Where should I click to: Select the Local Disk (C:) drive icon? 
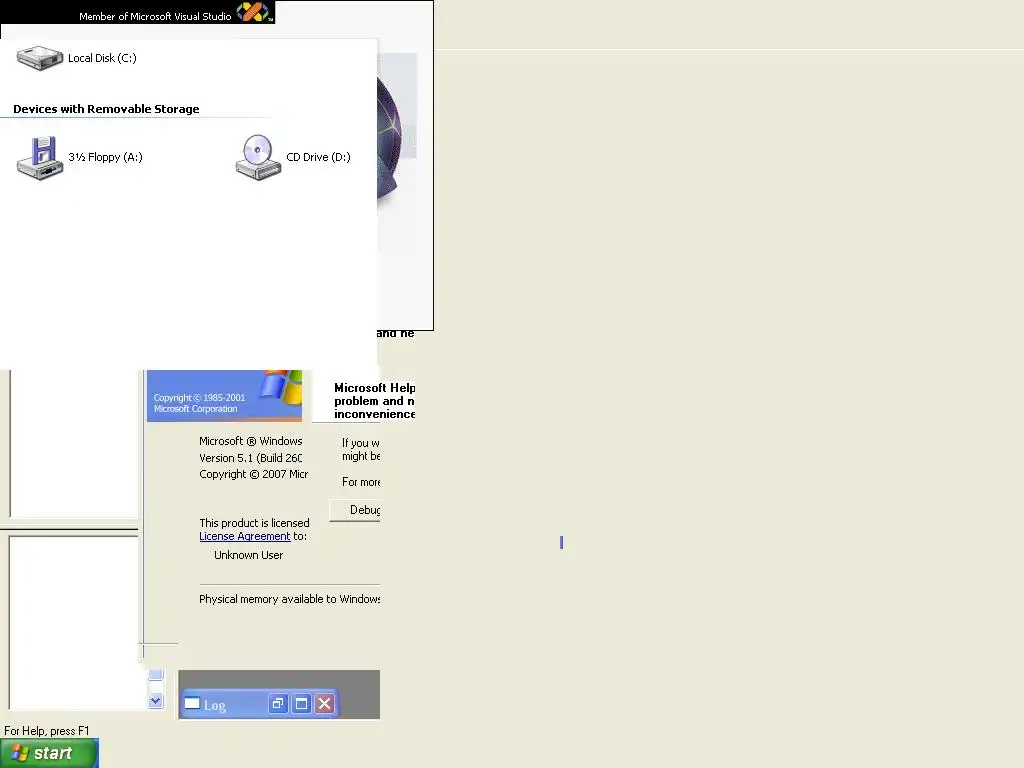point(40,57)
